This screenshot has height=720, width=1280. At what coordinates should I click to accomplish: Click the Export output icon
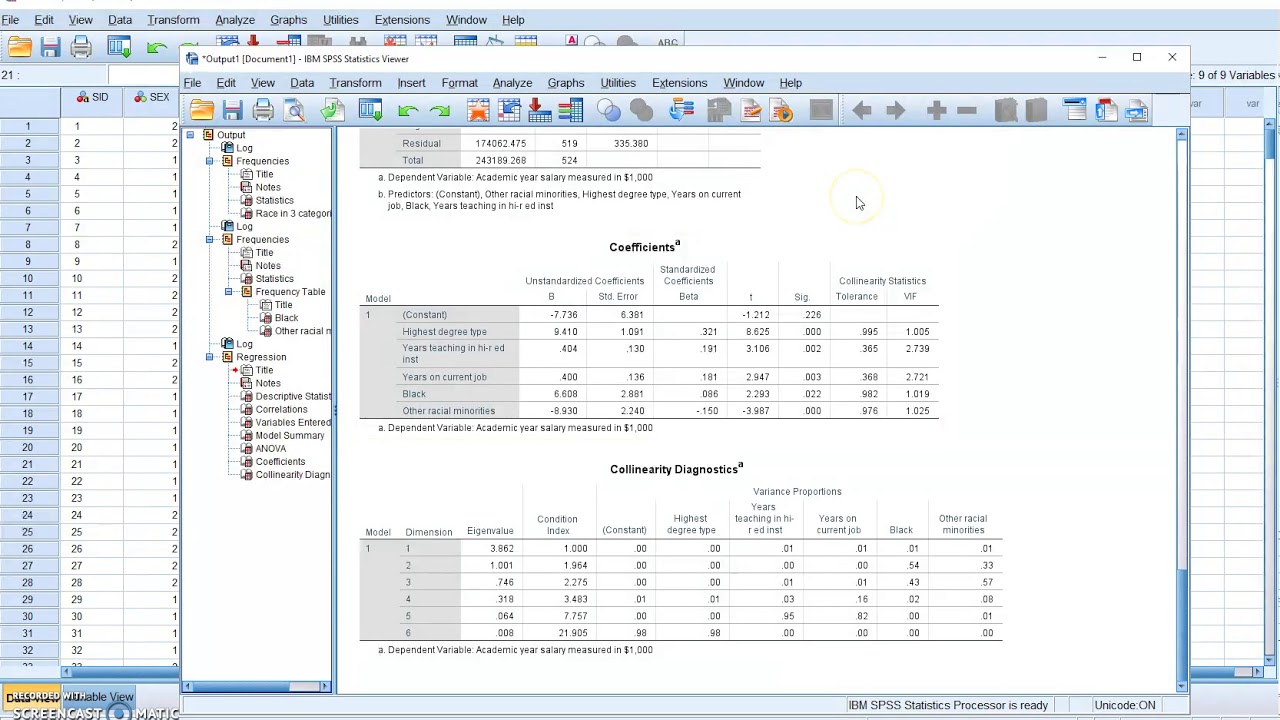pyautogui.click(x=333, y=111)
